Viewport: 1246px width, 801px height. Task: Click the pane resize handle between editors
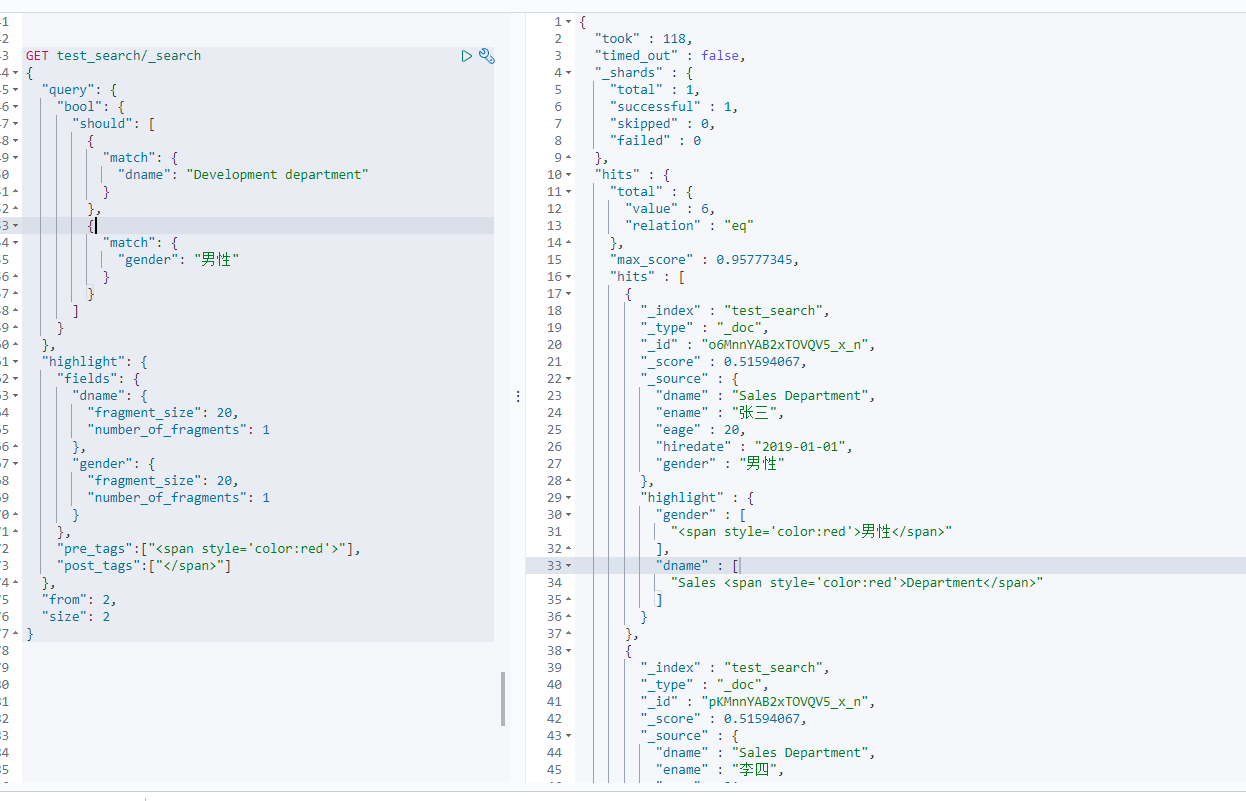point(518,397)
